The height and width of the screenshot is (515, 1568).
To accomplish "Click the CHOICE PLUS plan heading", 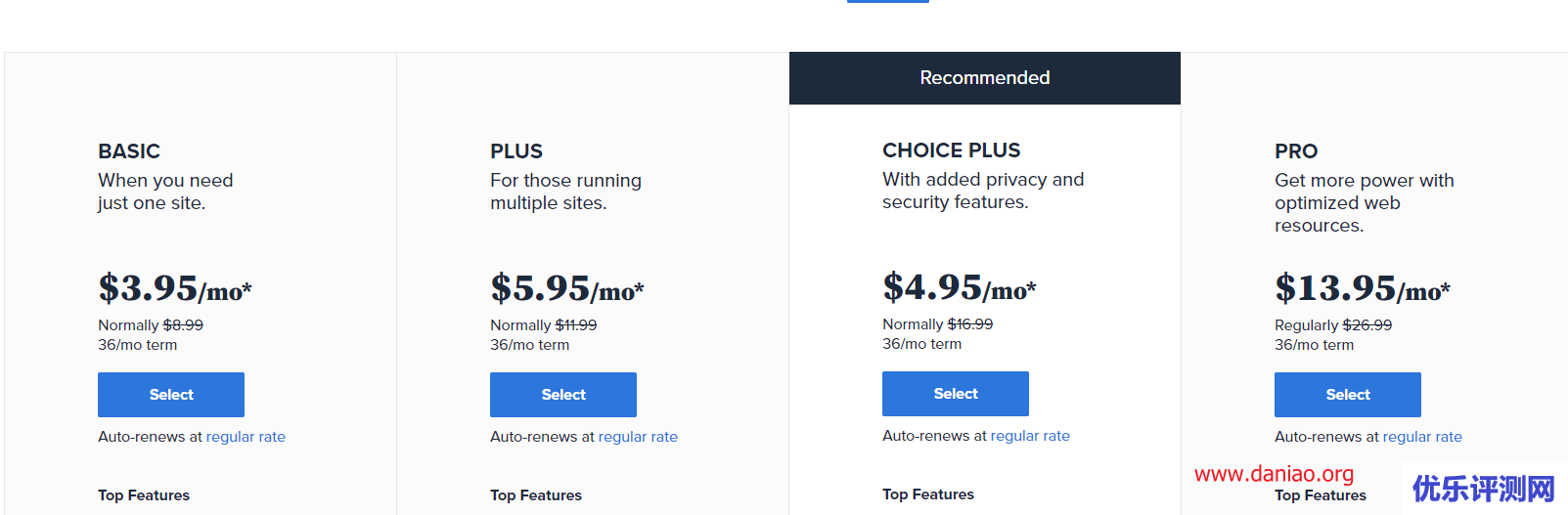I will [x=951, y=150].
